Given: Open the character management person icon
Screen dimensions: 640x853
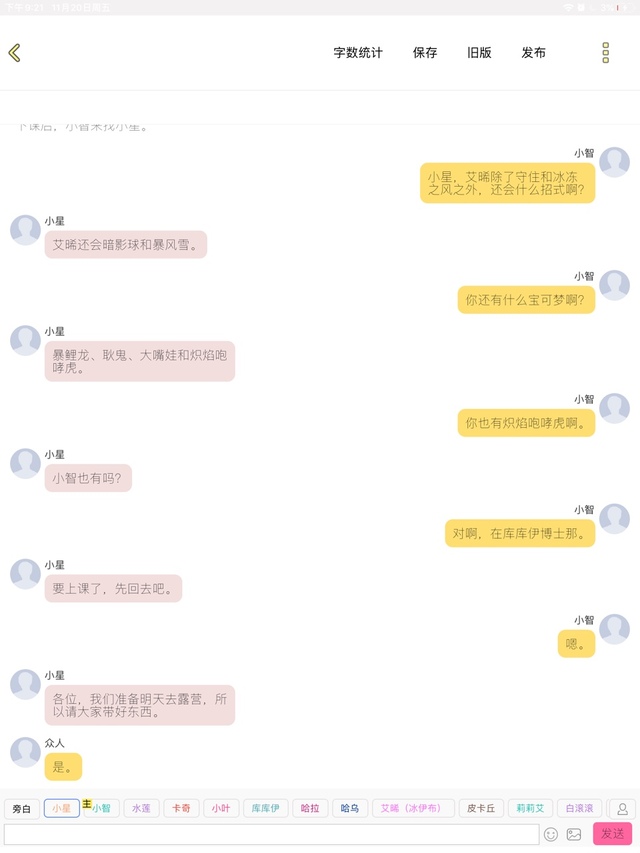Looking at the screenshot, I should pos(622,808).
